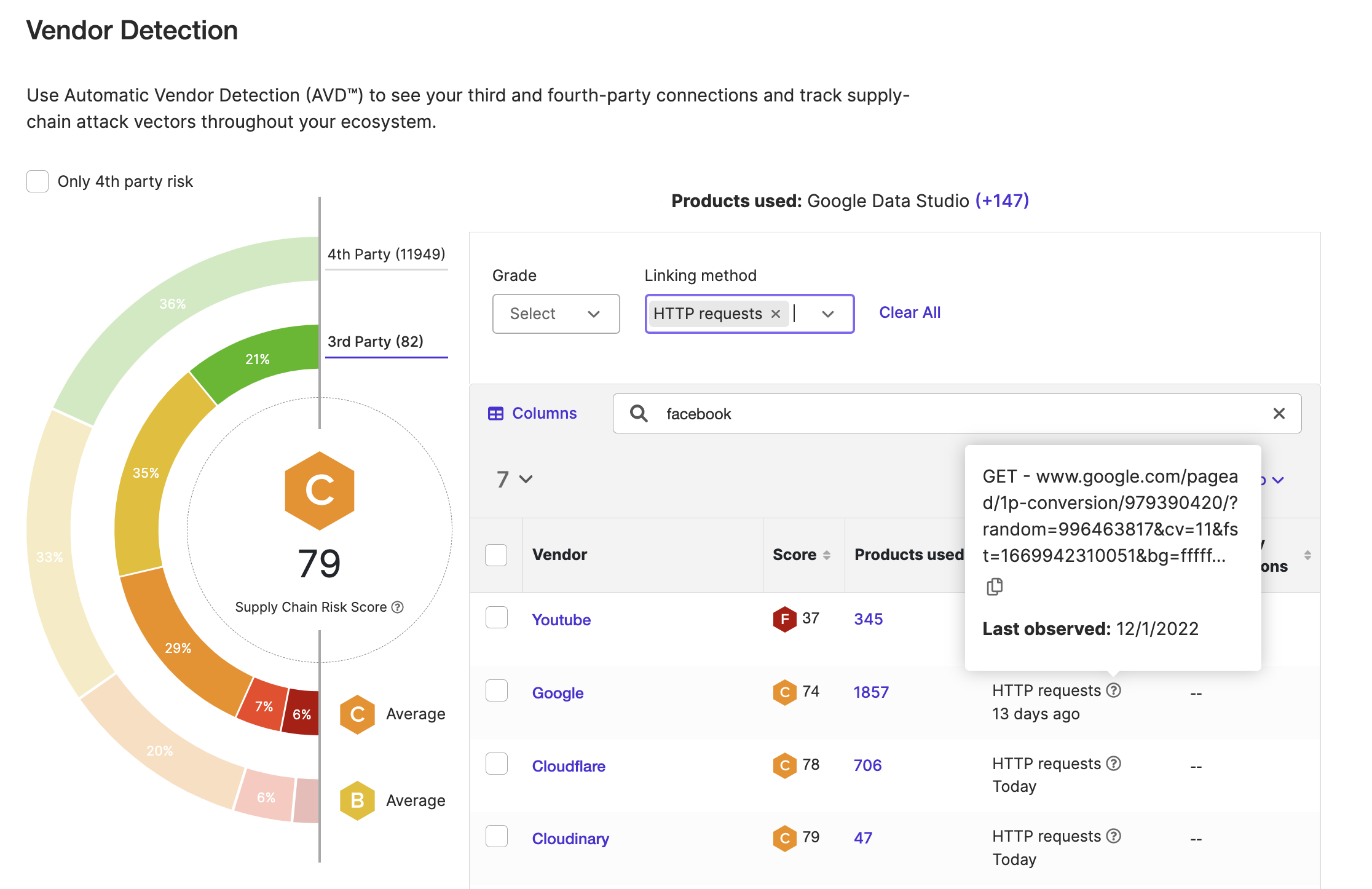Check the select-all vendors header checkbox

[x=496, y=555]
